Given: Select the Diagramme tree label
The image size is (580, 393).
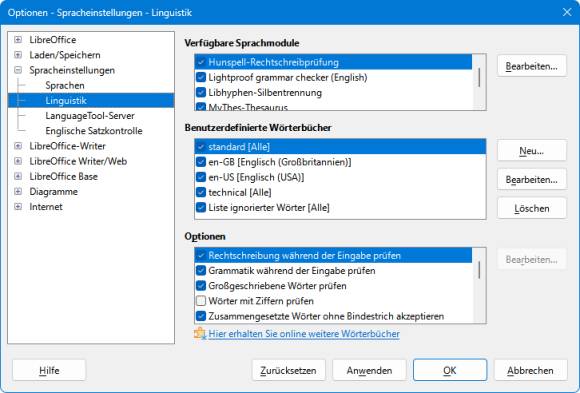Looking at the screenshot, I should point(54,191).
